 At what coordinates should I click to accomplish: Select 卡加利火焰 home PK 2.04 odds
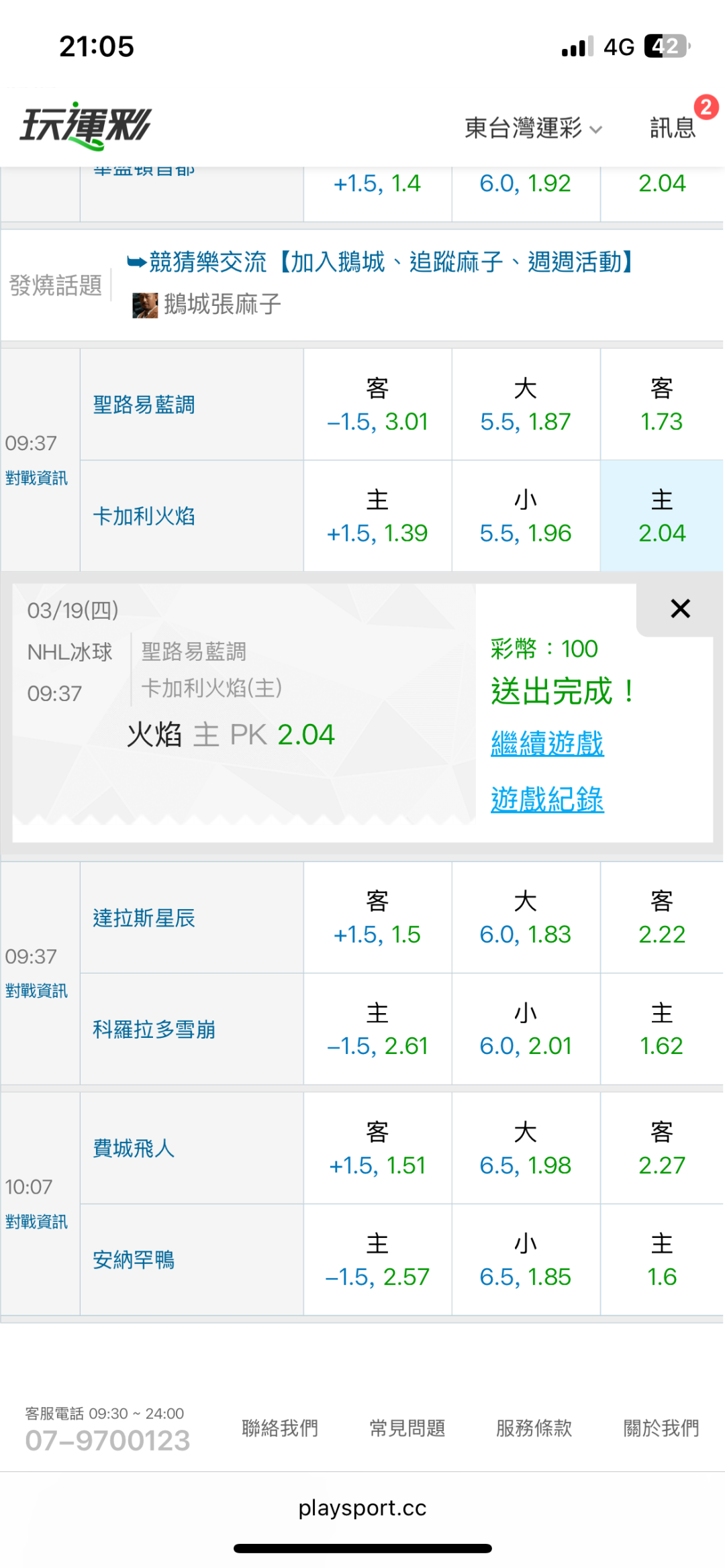point(661,516)
